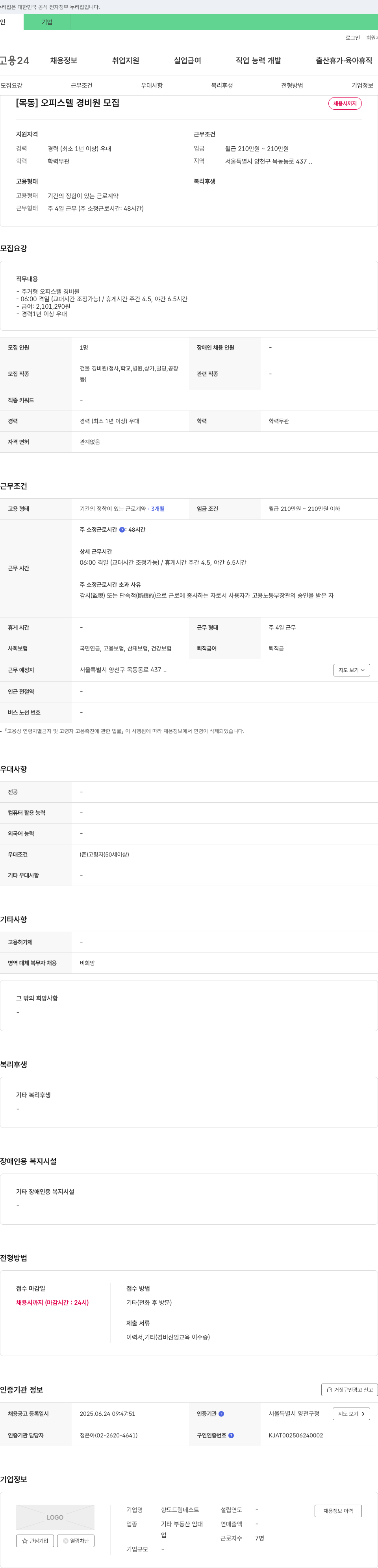Screen dimensions: 378x1568
Task: Select the 기타(전화 후 방문) application method
Action: click(x=149, y=1302)
